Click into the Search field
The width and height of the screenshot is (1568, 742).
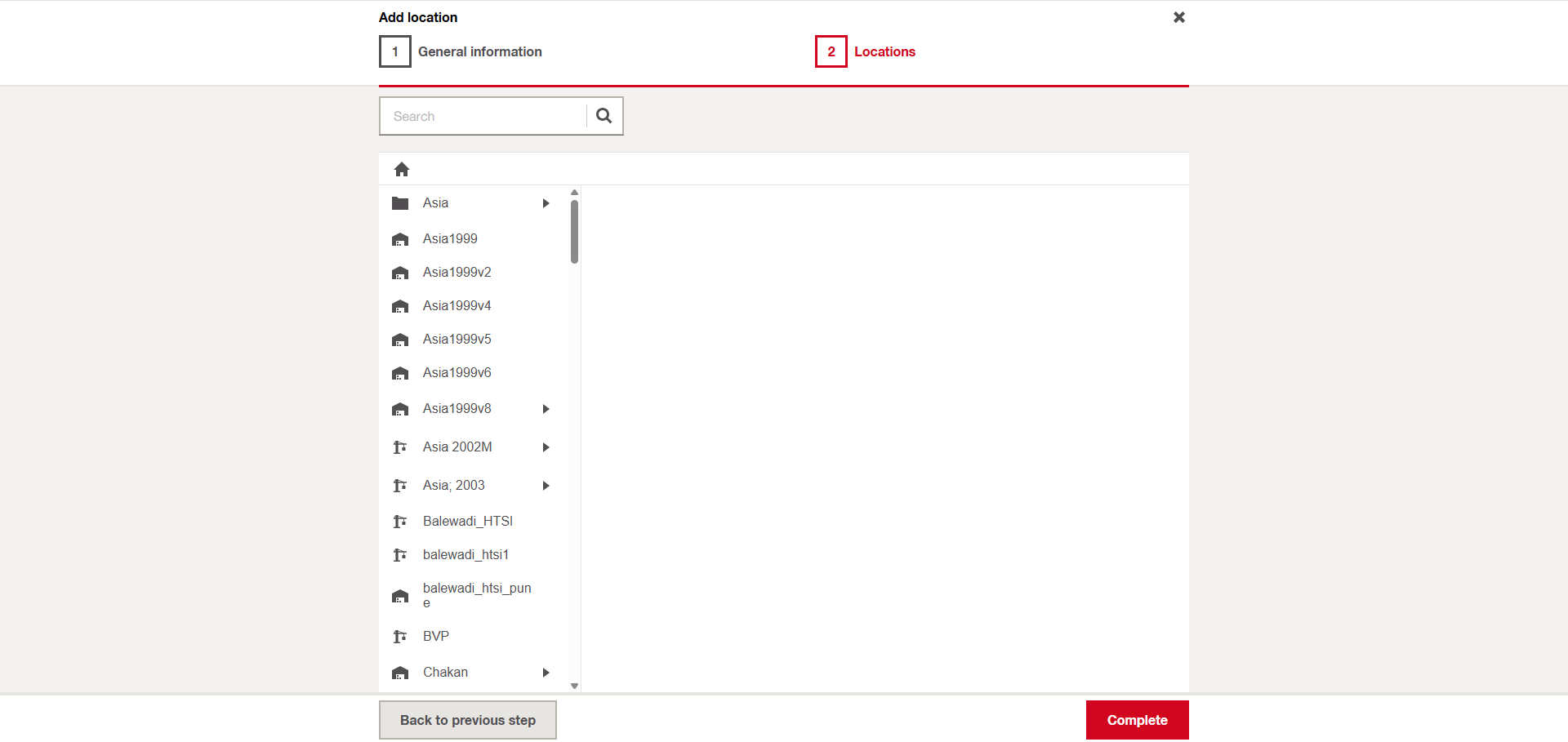click(483, 116)
